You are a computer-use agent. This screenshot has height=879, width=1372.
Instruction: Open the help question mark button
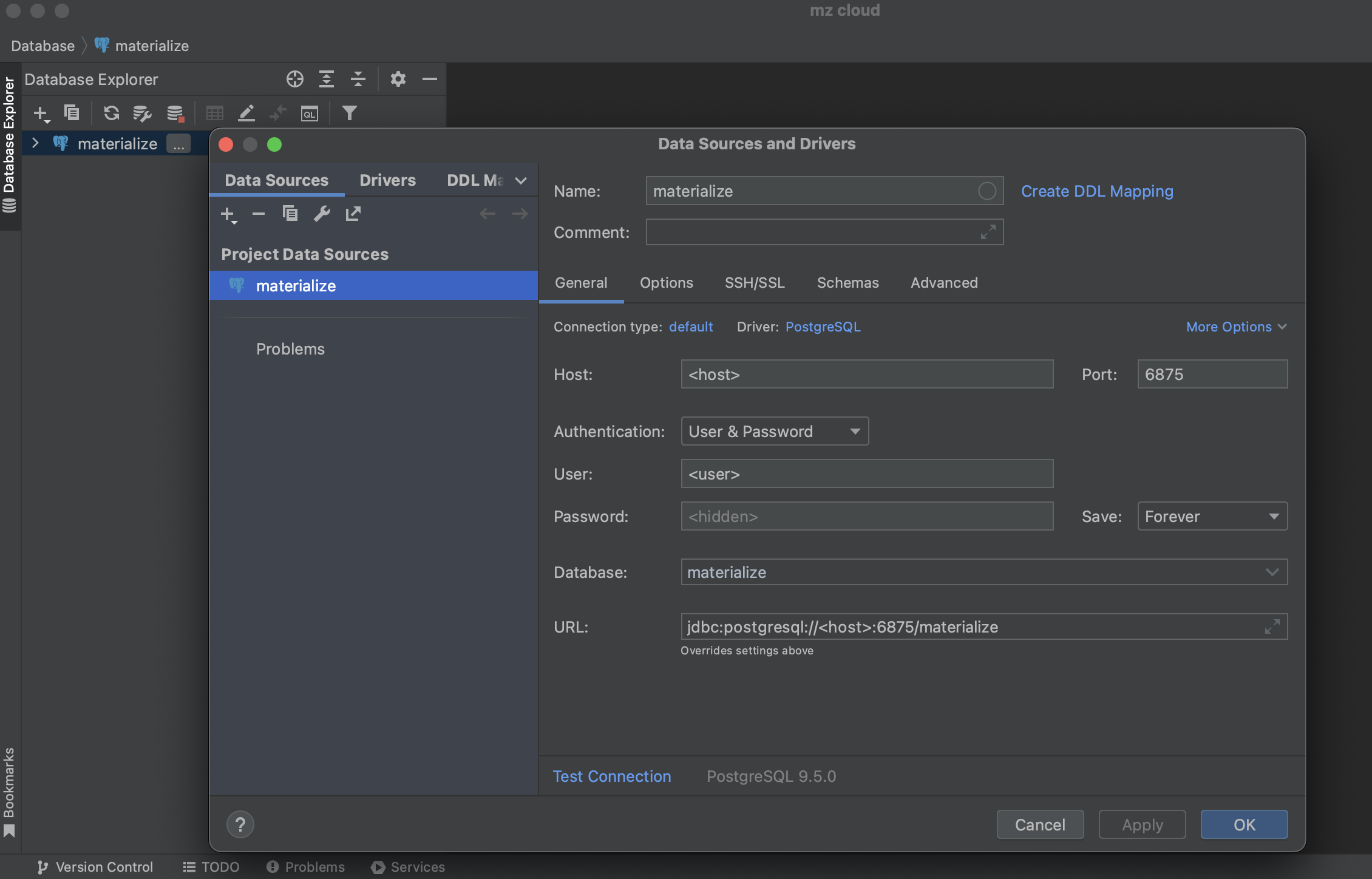[x=240, y=824]
